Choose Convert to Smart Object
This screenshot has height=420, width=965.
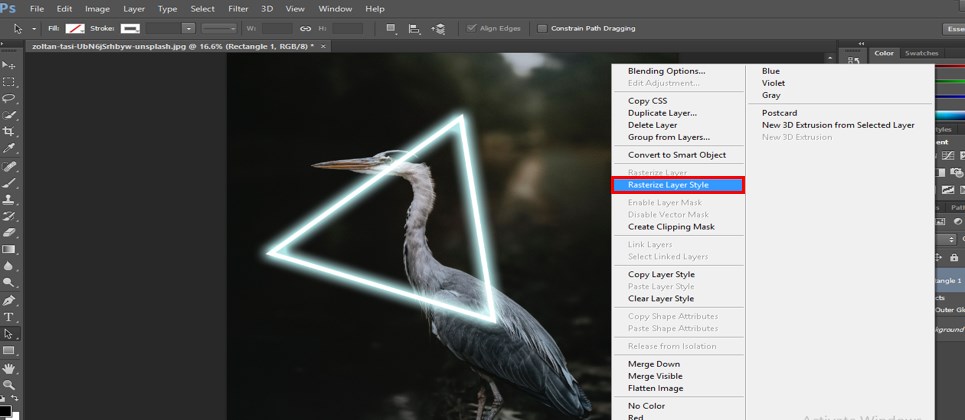click(x=678, y=155)
